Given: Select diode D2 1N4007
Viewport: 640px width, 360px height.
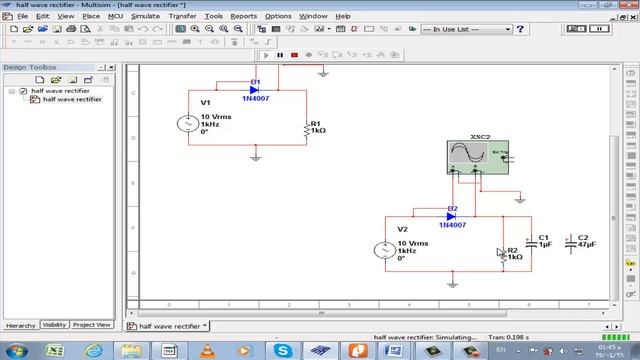Looking at the screenshot, I should pyautogui.click(x=451, y=216).
